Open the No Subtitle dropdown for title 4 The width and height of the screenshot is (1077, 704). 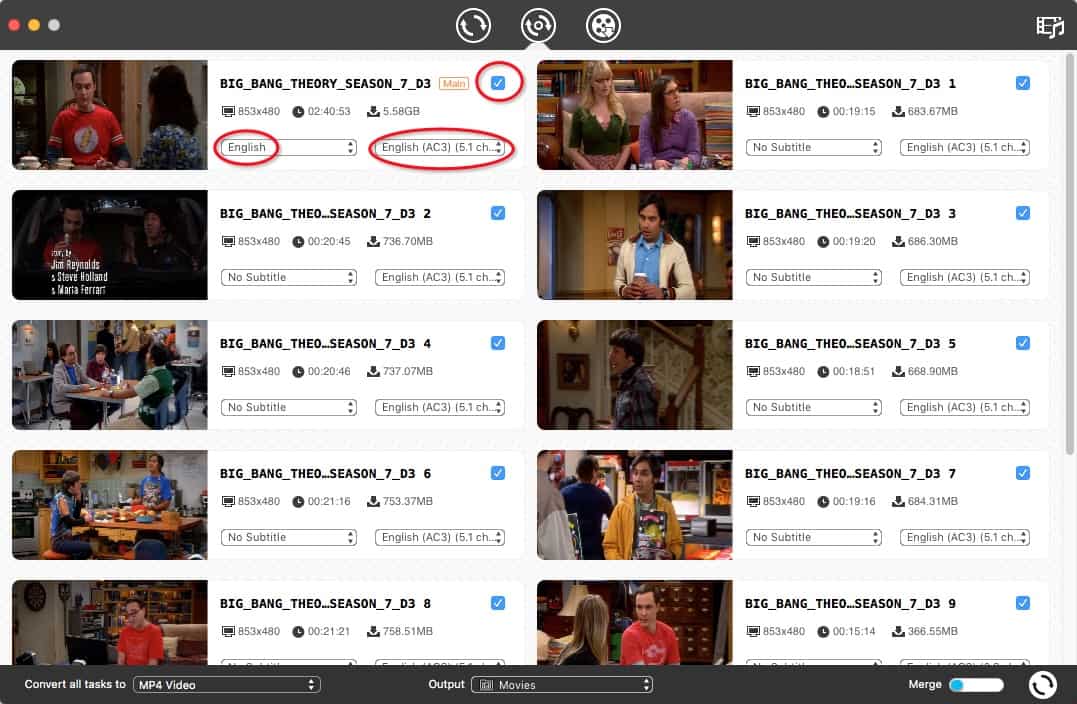(288, 407)
